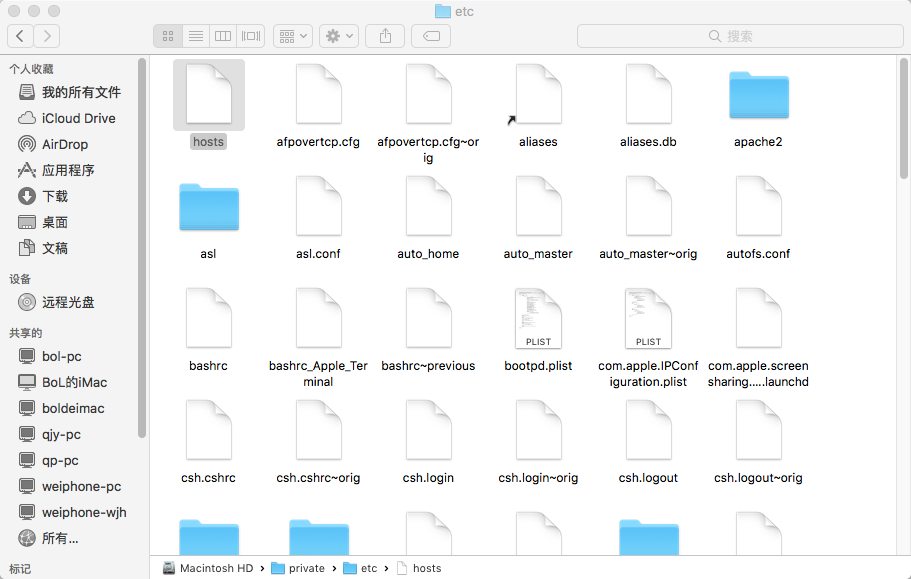Screen dimensions: 911x579
Task: Go back to previous folder
Action: click(20, 36)
